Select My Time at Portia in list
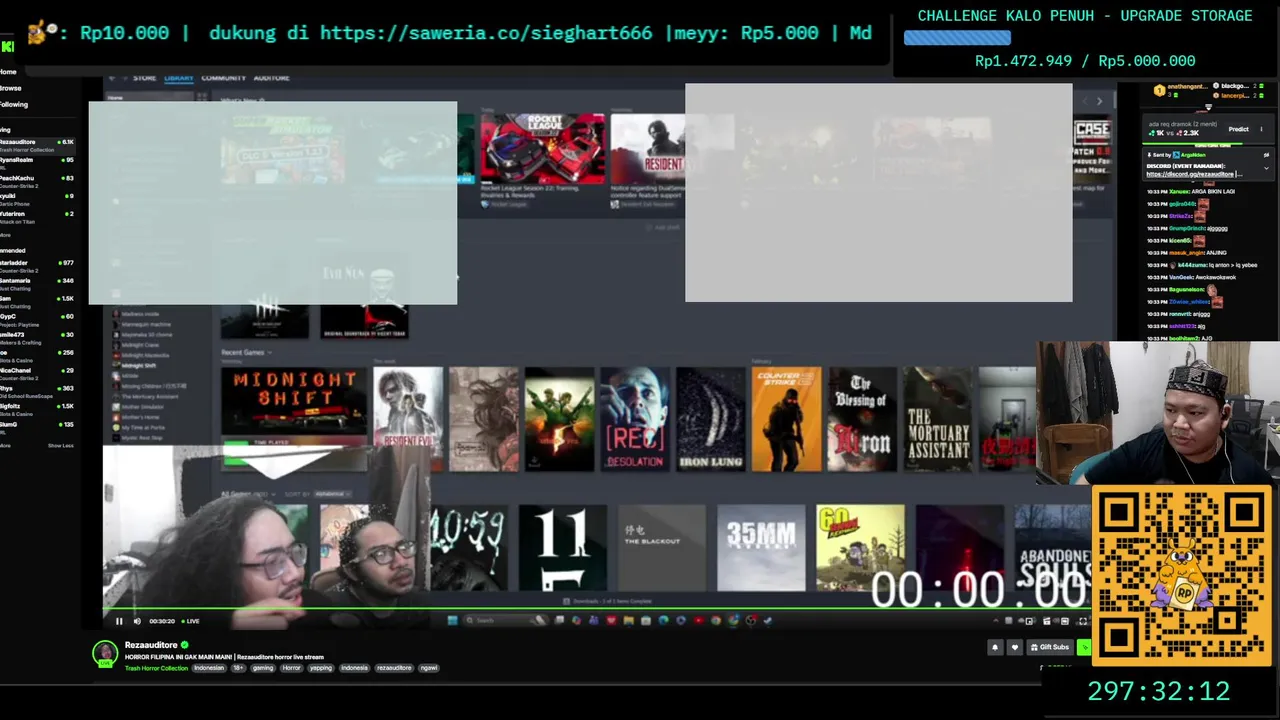 point(143,428)
